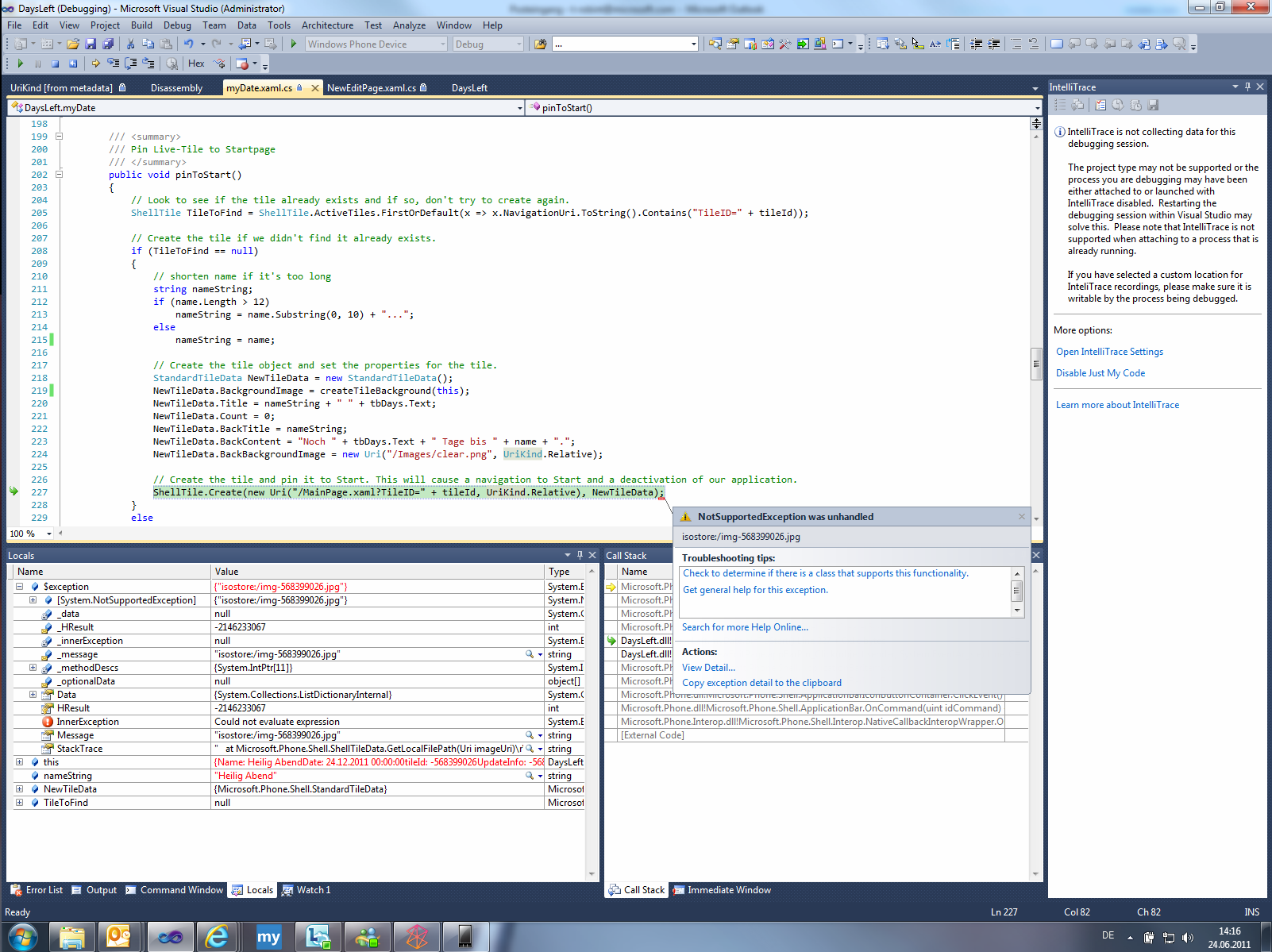Toggle a bookmark on the current line
The width and height of the screenshot is (1272, 952).
[1057, 44]
